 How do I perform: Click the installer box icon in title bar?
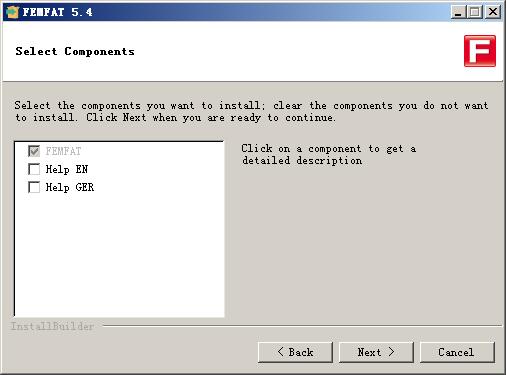click(x=12, y=12)
